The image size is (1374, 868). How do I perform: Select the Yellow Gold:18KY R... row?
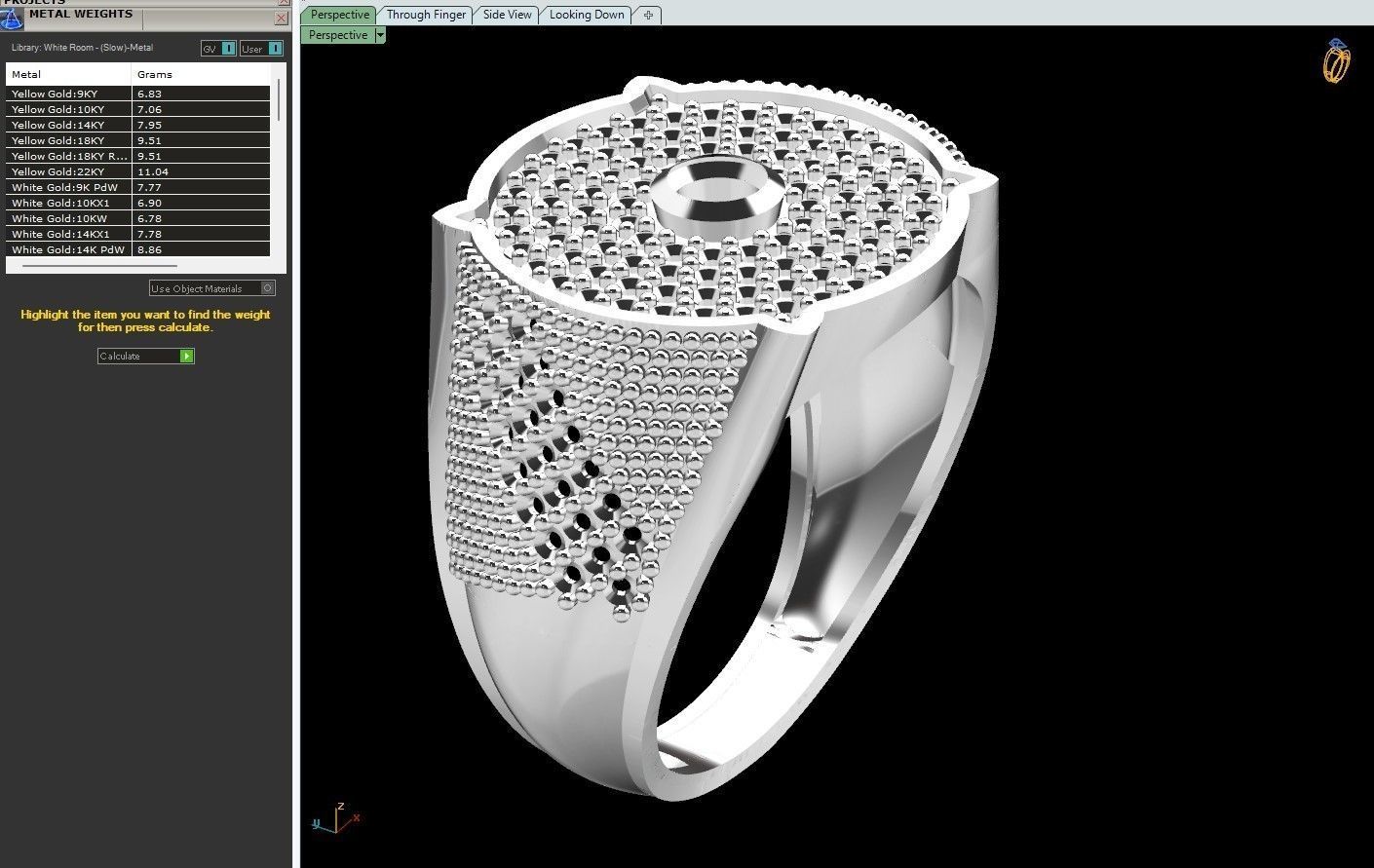(x=138, y=156)
